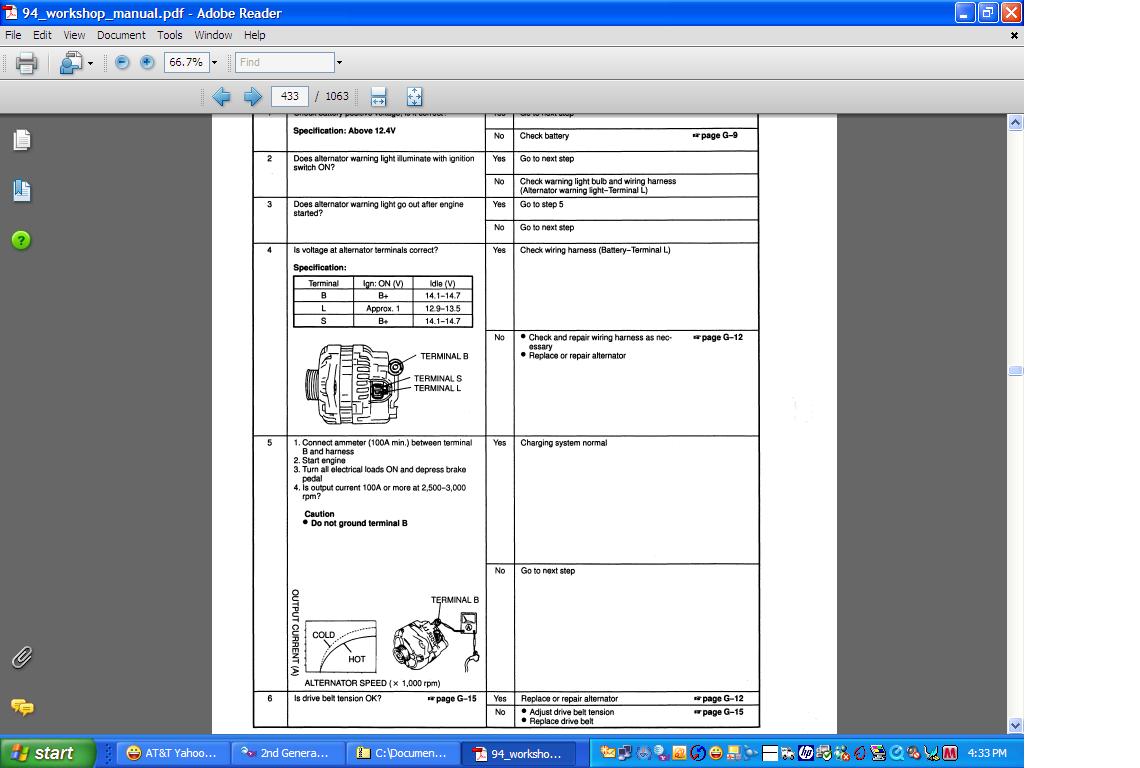The width and height of the screenshot is (1140, 768).
Task: Open the Document menu
Action: (x=121, y=35)
